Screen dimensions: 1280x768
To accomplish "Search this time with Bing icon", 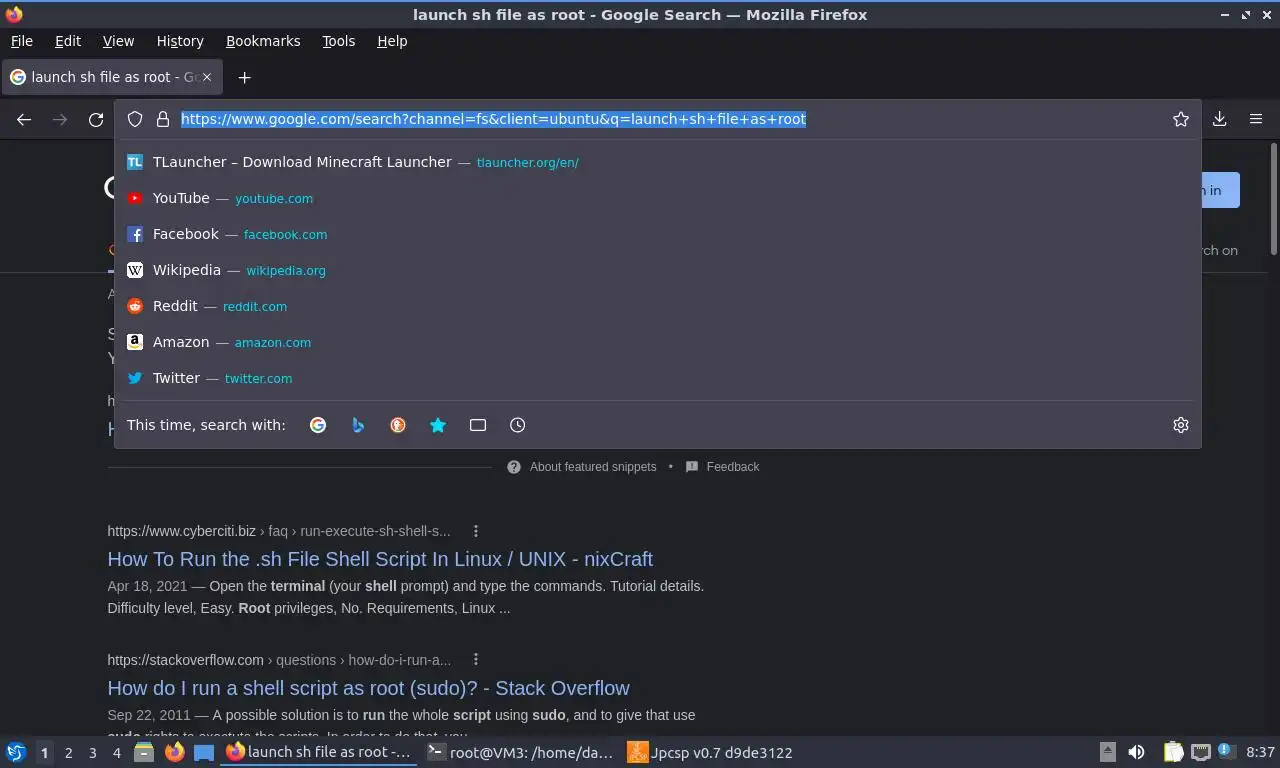I will tap(358, 425).
